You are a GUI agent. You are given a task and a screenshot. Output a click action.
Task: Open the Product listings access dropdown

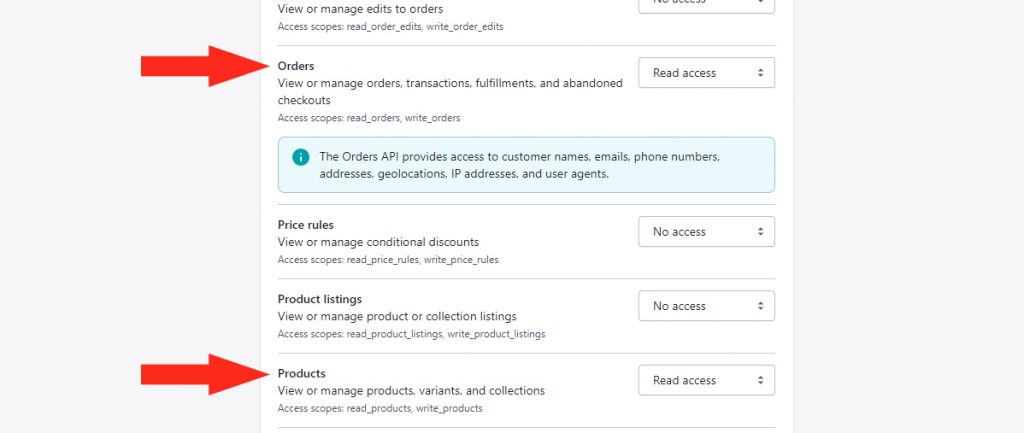pyautogui.click(x=707, y=306)
